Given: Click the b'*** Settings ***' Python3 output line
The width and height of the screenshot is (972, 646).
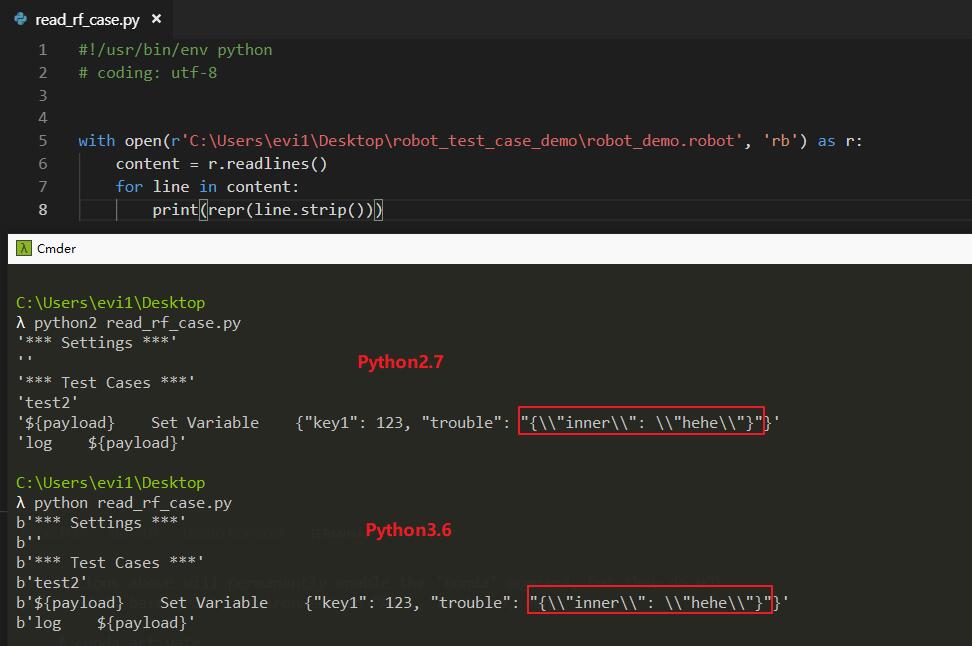Looking at the screenshot, I should click(x=101, y=522).
